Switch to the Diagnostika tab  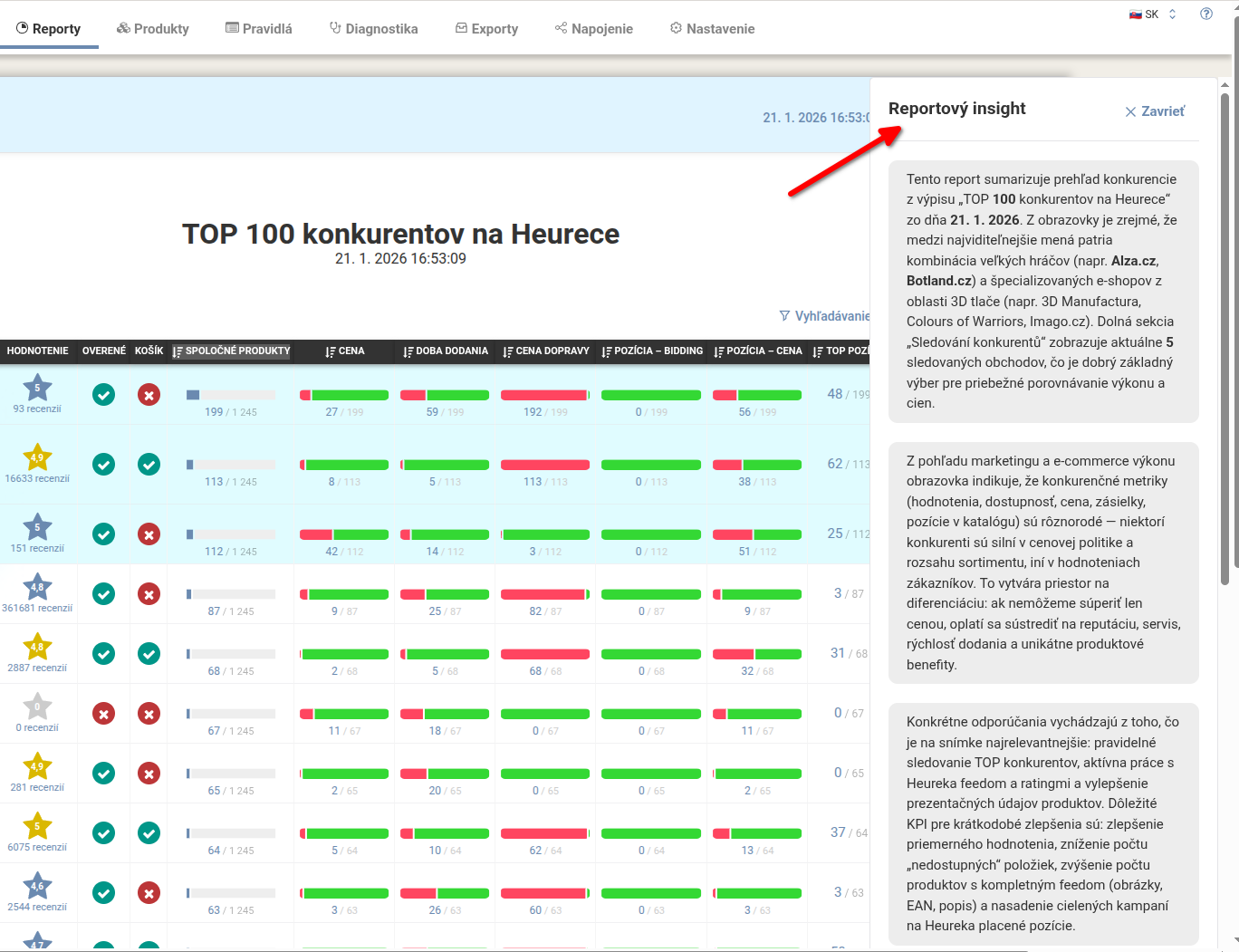pos(373,29)
